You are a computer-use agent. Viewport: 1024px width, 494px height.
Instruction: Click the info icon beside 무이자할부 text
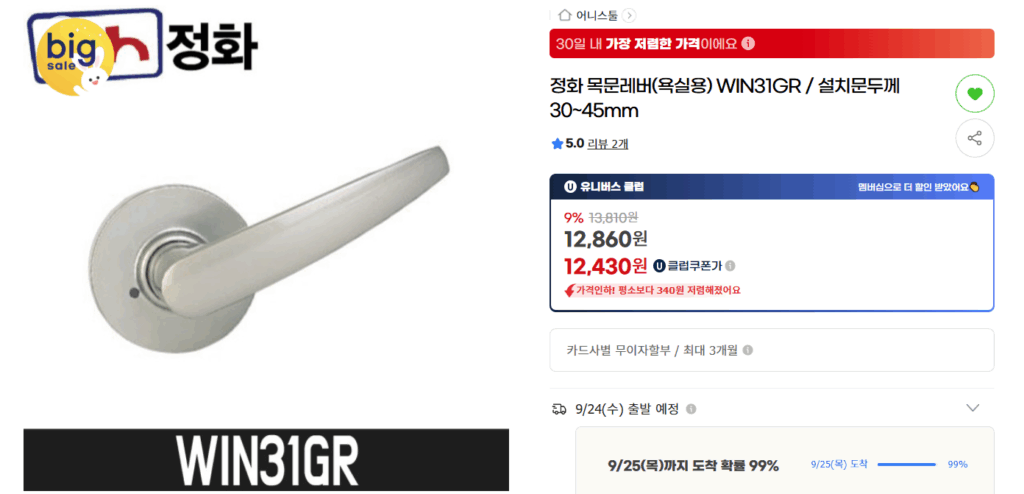point(748,350)
